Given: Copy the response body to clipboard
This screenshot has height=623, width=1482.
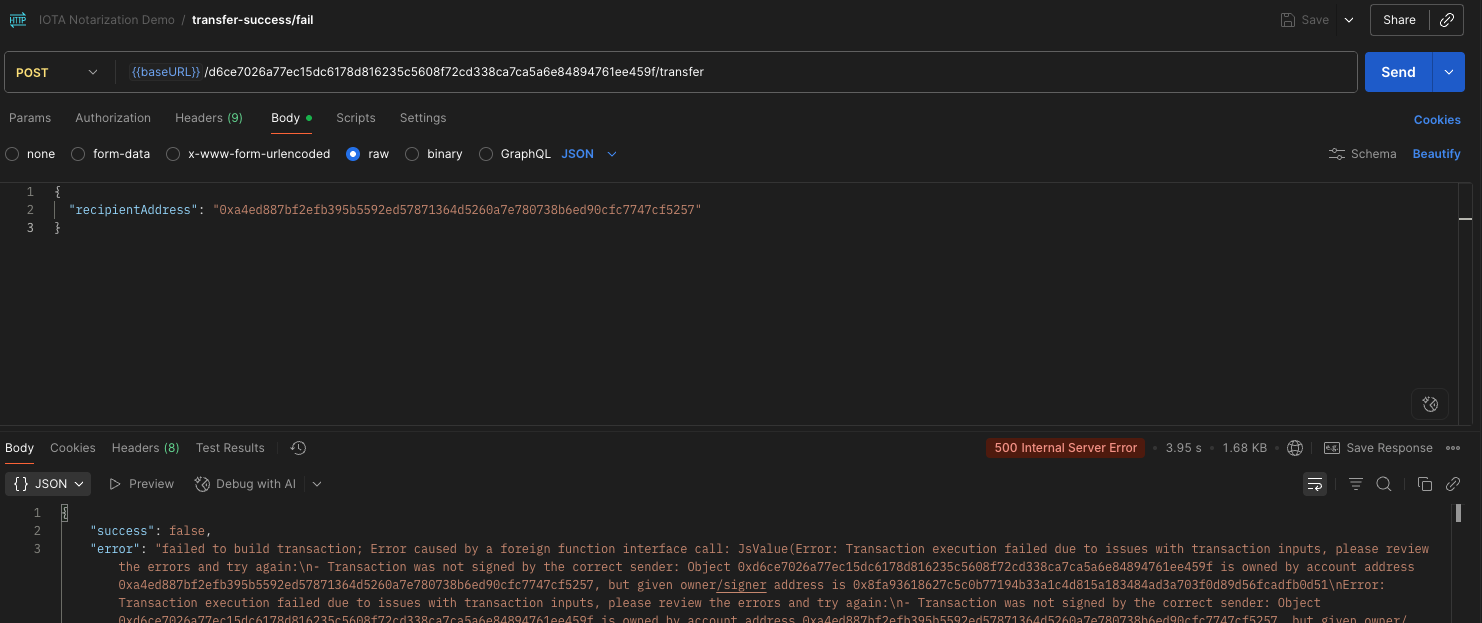Looking at the screenshot, I should 1425,484.
